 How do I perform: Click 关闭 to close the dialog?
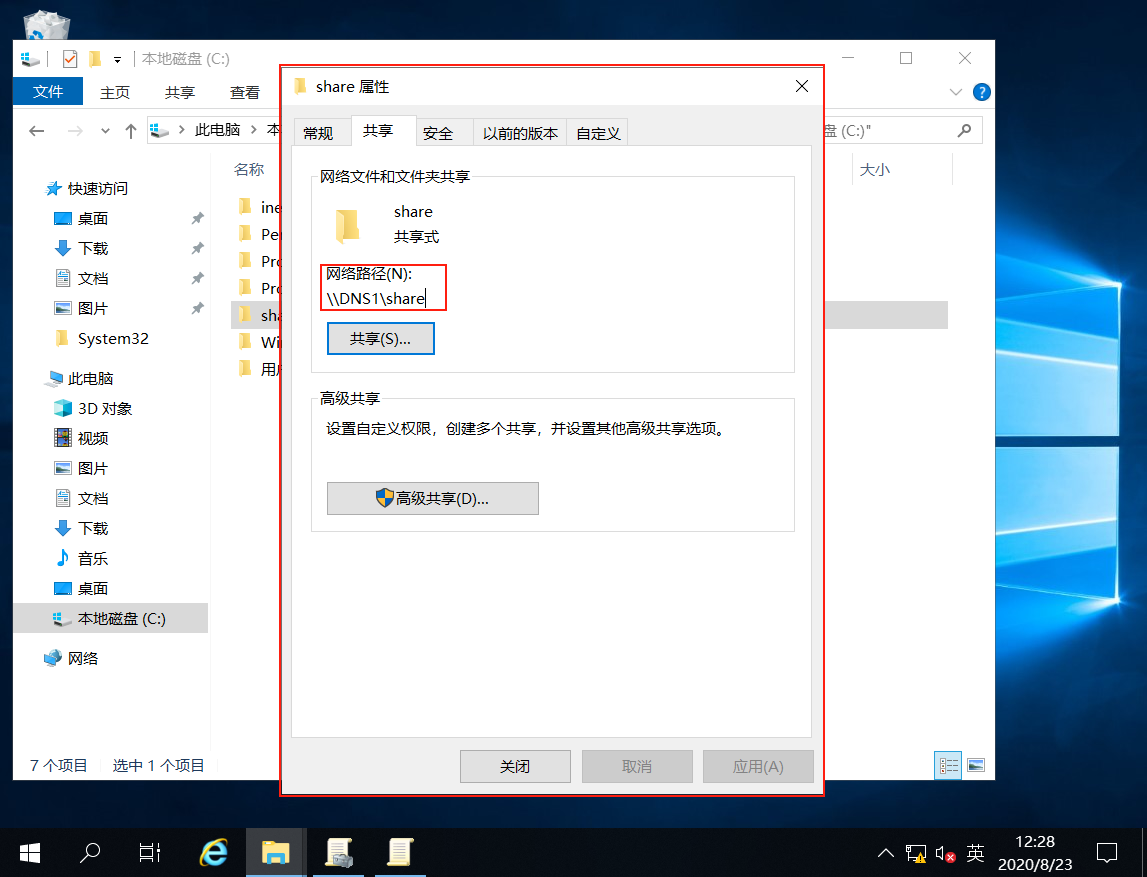pyautogui.click(x=515, y=766)
